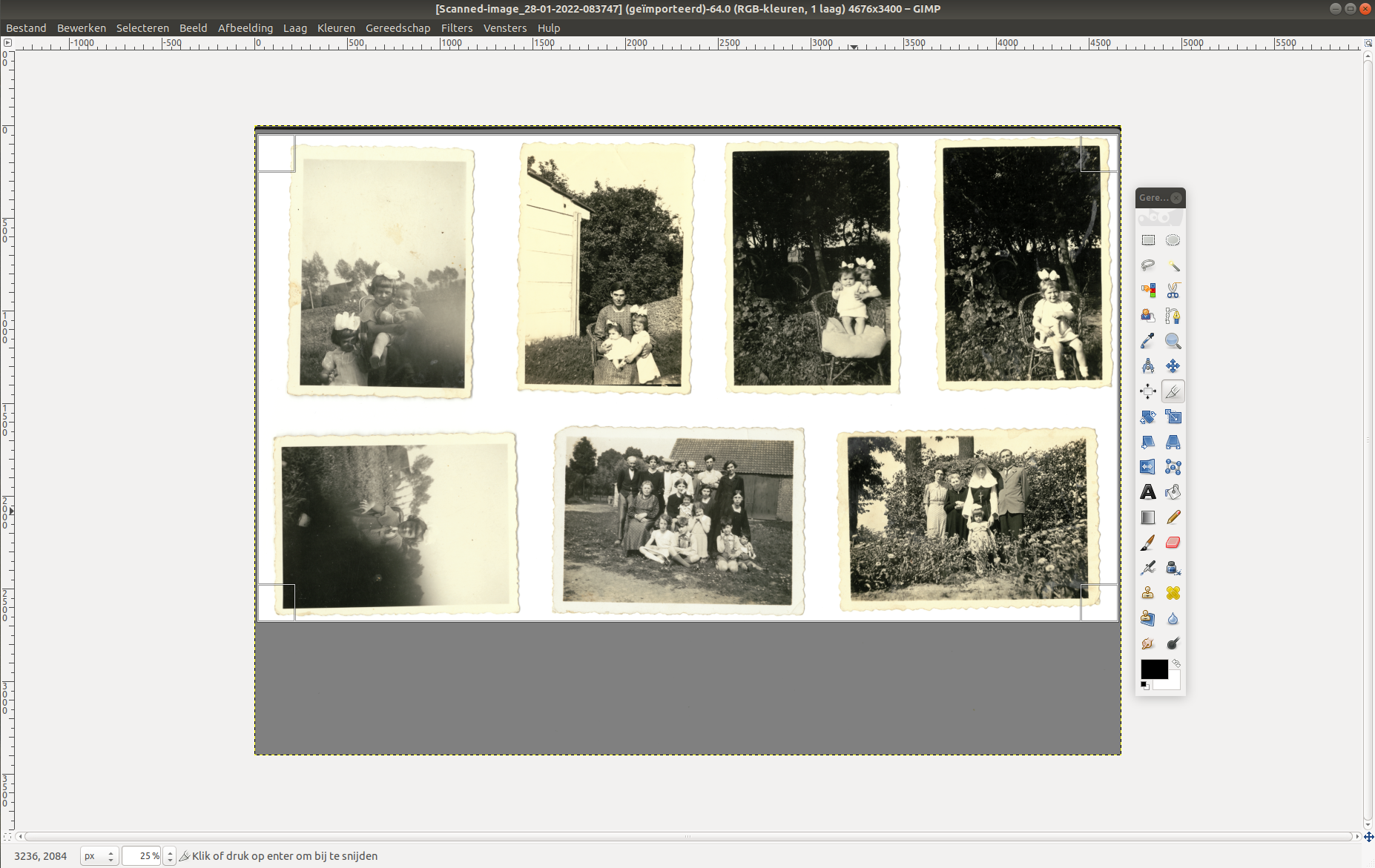Select the Eraser tool
Viewport: 1375px width, 868px height.
point(1173,543)
